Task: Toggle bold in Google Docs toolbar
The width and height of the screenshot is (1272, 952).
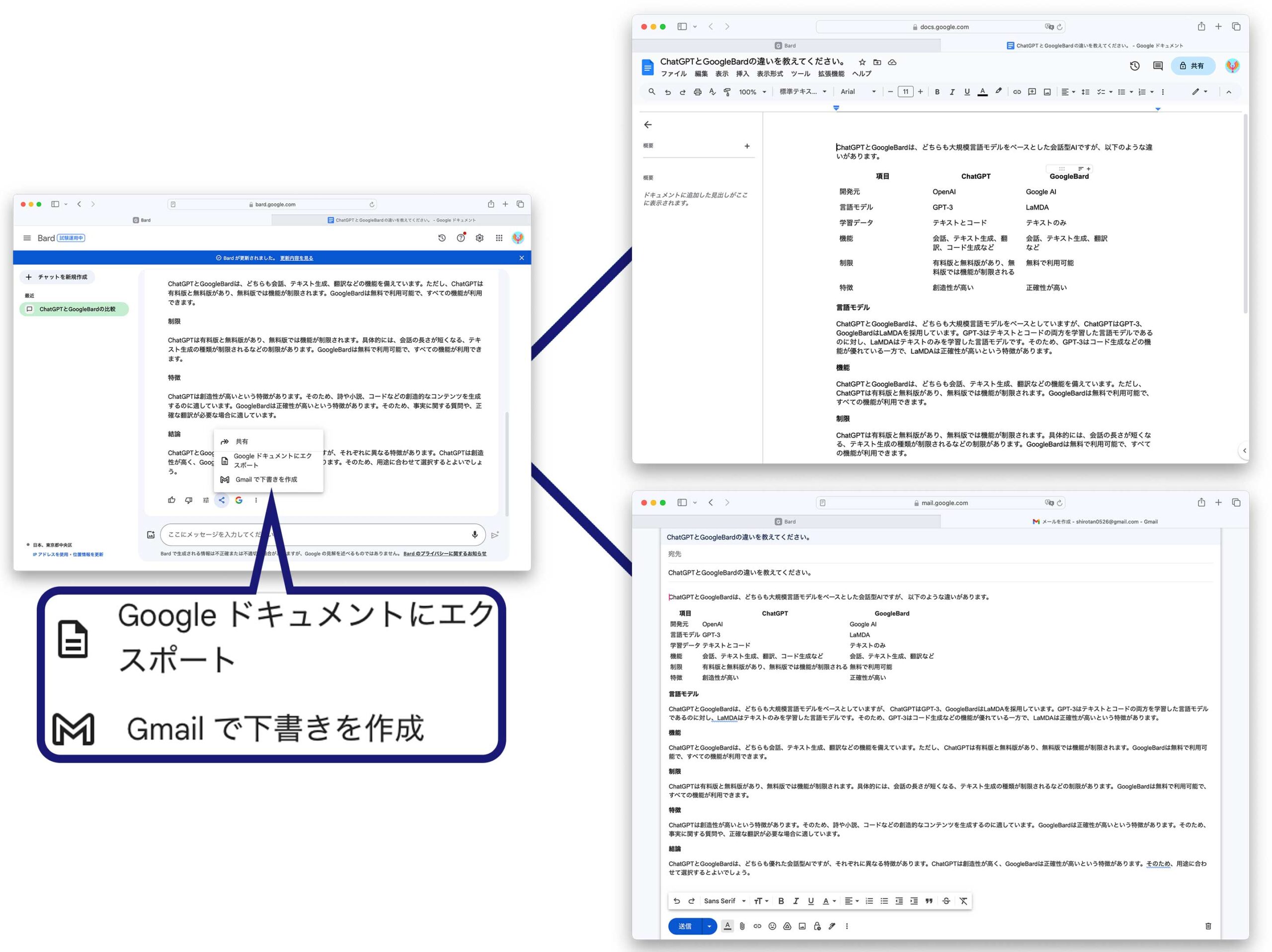Action: pyautogui.click(x=937, y=92)
